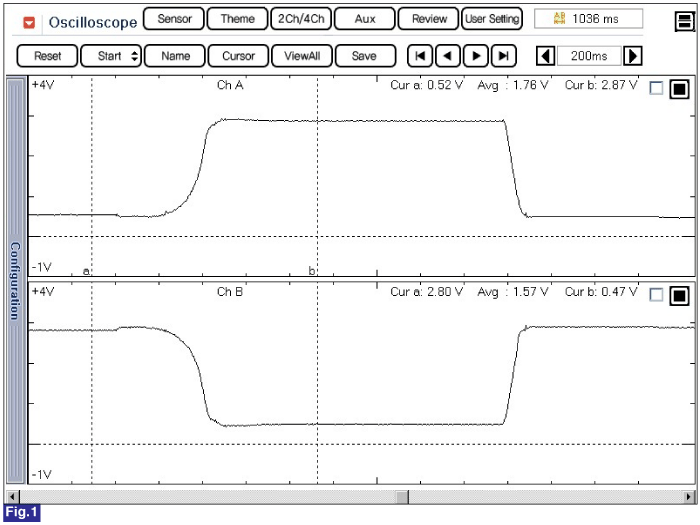Step forward one frame
Screen dimensions: 700x525
pyautogui.click(x=476, y=56)
